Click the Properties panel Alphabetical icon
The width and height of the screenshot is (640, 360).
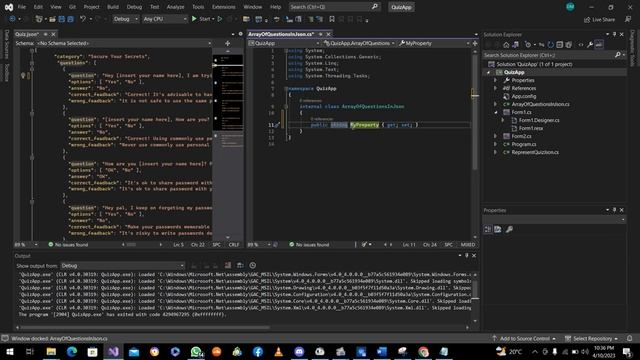[498, 229]
